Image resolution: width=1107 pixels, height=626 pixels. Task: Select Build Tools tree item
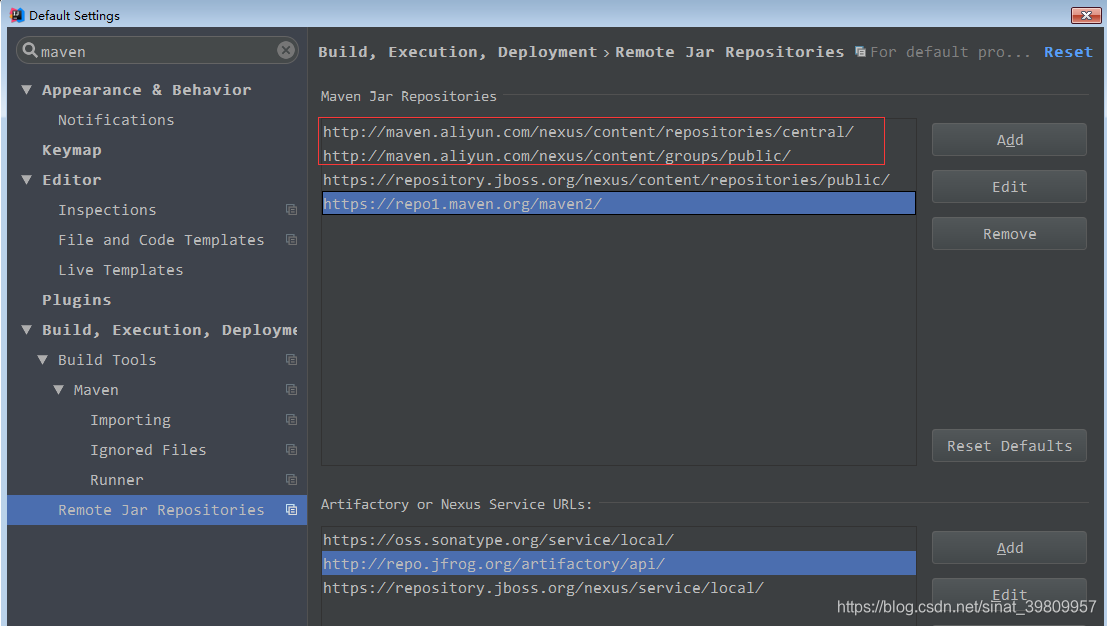click(107, 360)
